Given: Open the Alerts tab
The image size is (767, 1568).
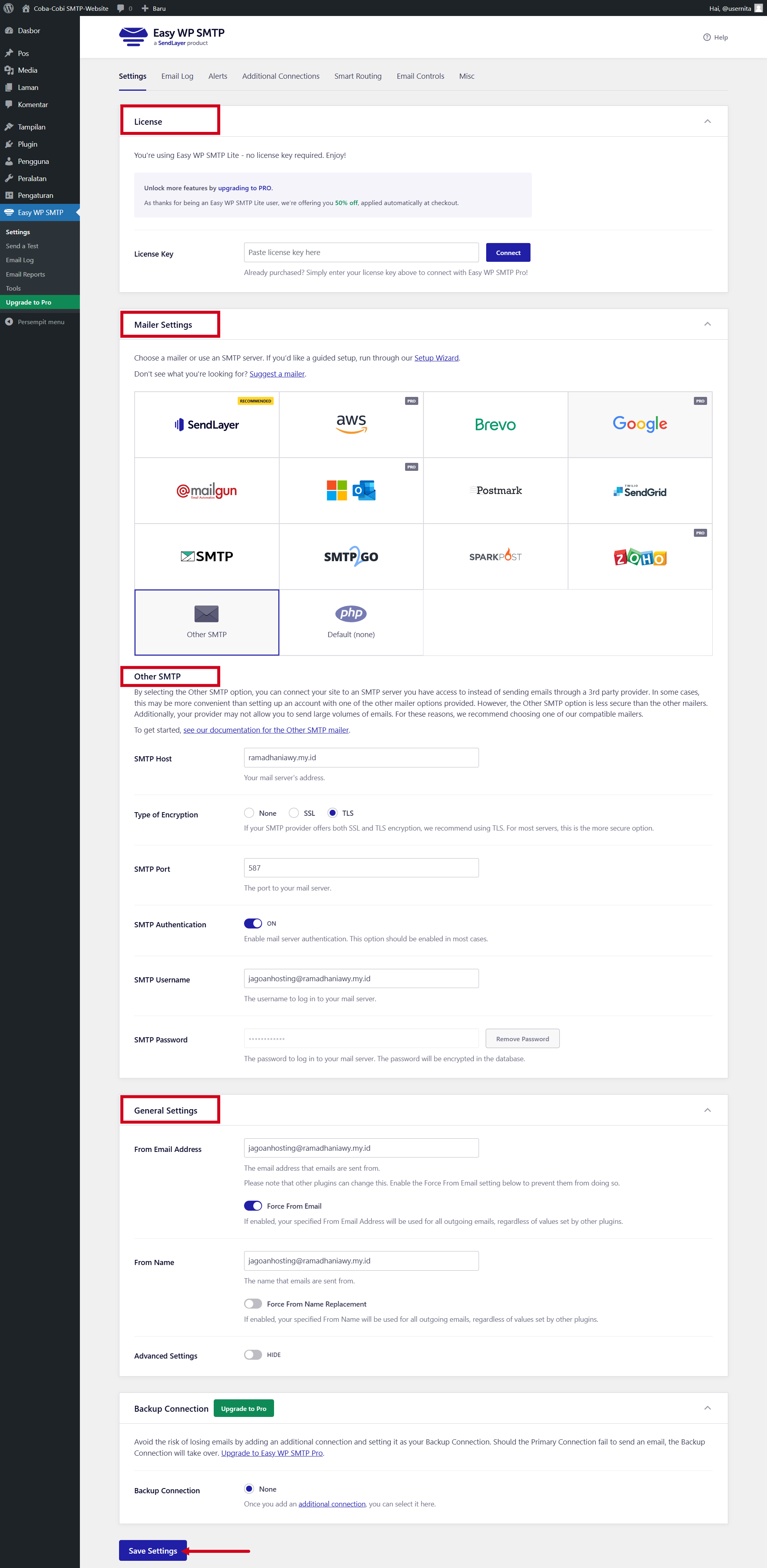Looking at the screenshot, I should coord(218,76).
